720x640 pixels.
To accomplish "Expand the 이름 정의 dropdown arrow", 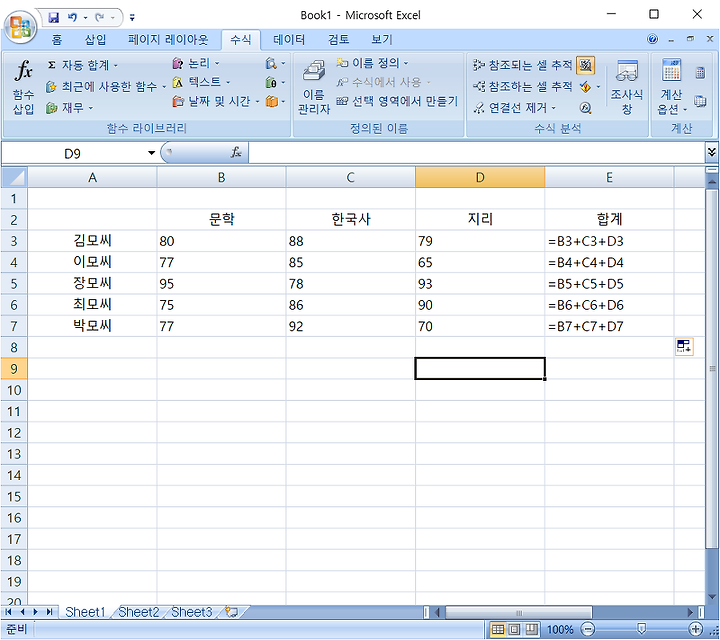I will 406,63.
